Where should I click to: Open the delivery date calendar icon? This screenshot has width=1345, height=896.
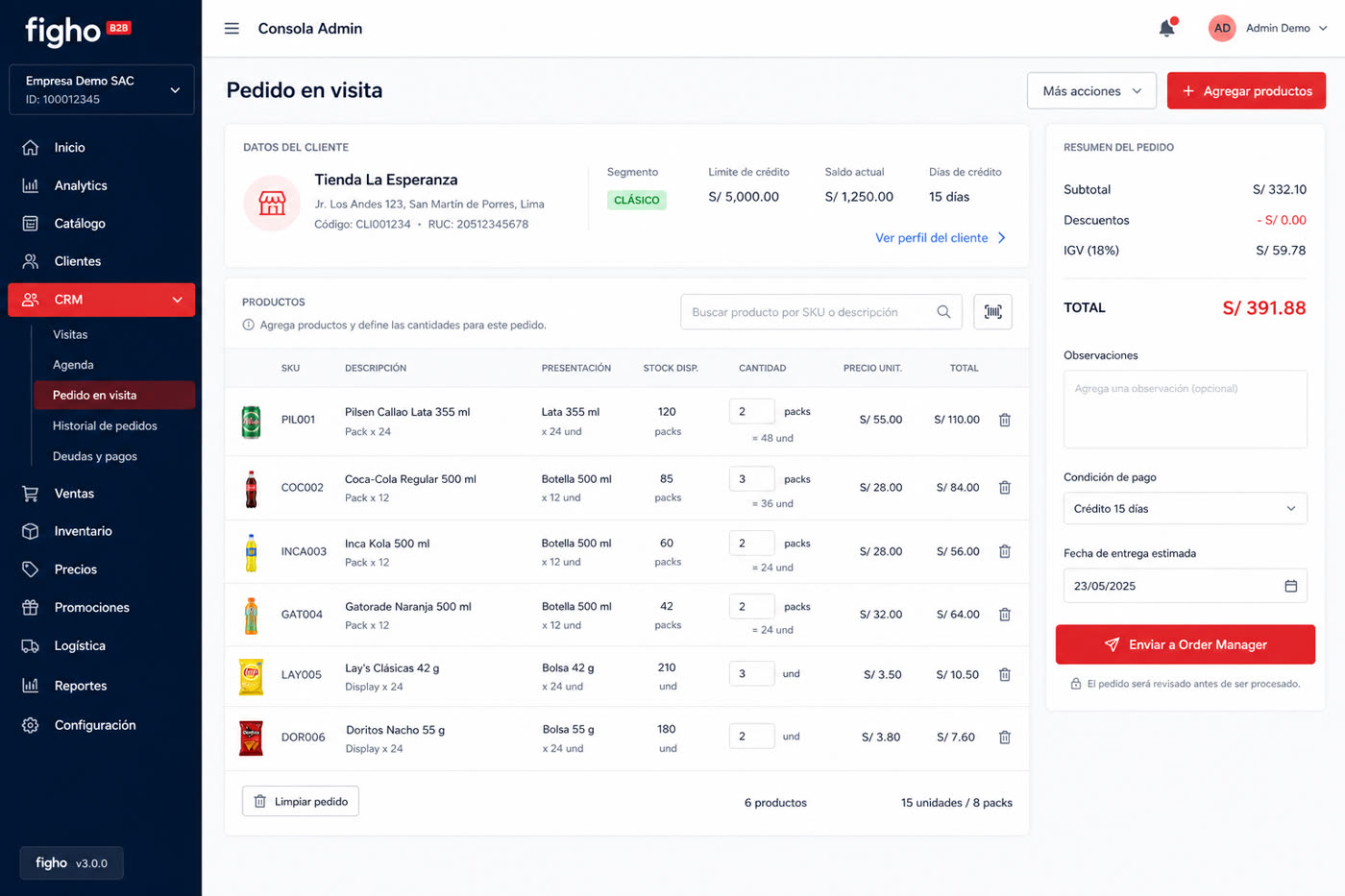pos(1290,586)
